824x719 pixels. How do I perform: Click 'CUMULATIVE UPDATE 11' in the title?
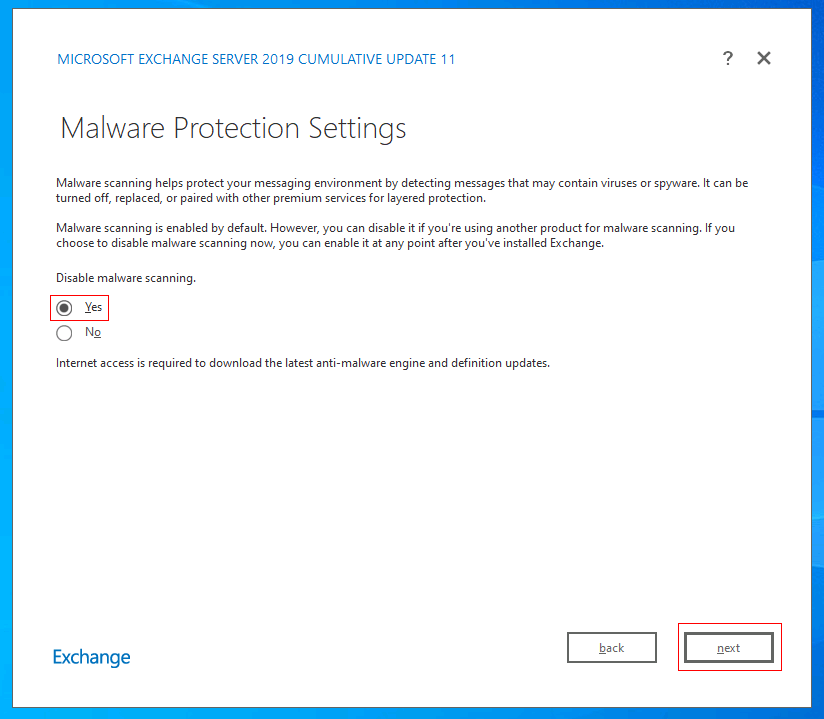coord(376,59)
